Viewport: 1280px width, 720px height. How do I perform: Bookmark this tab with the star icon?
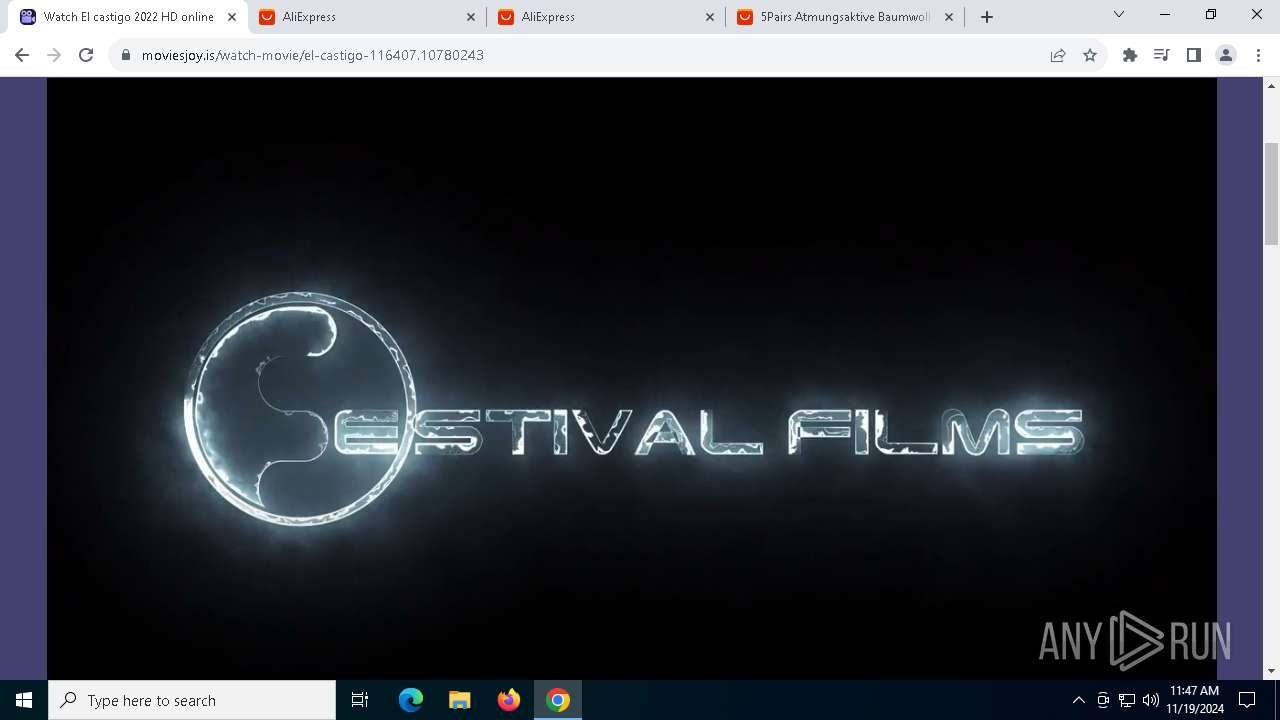(1090, 55)
